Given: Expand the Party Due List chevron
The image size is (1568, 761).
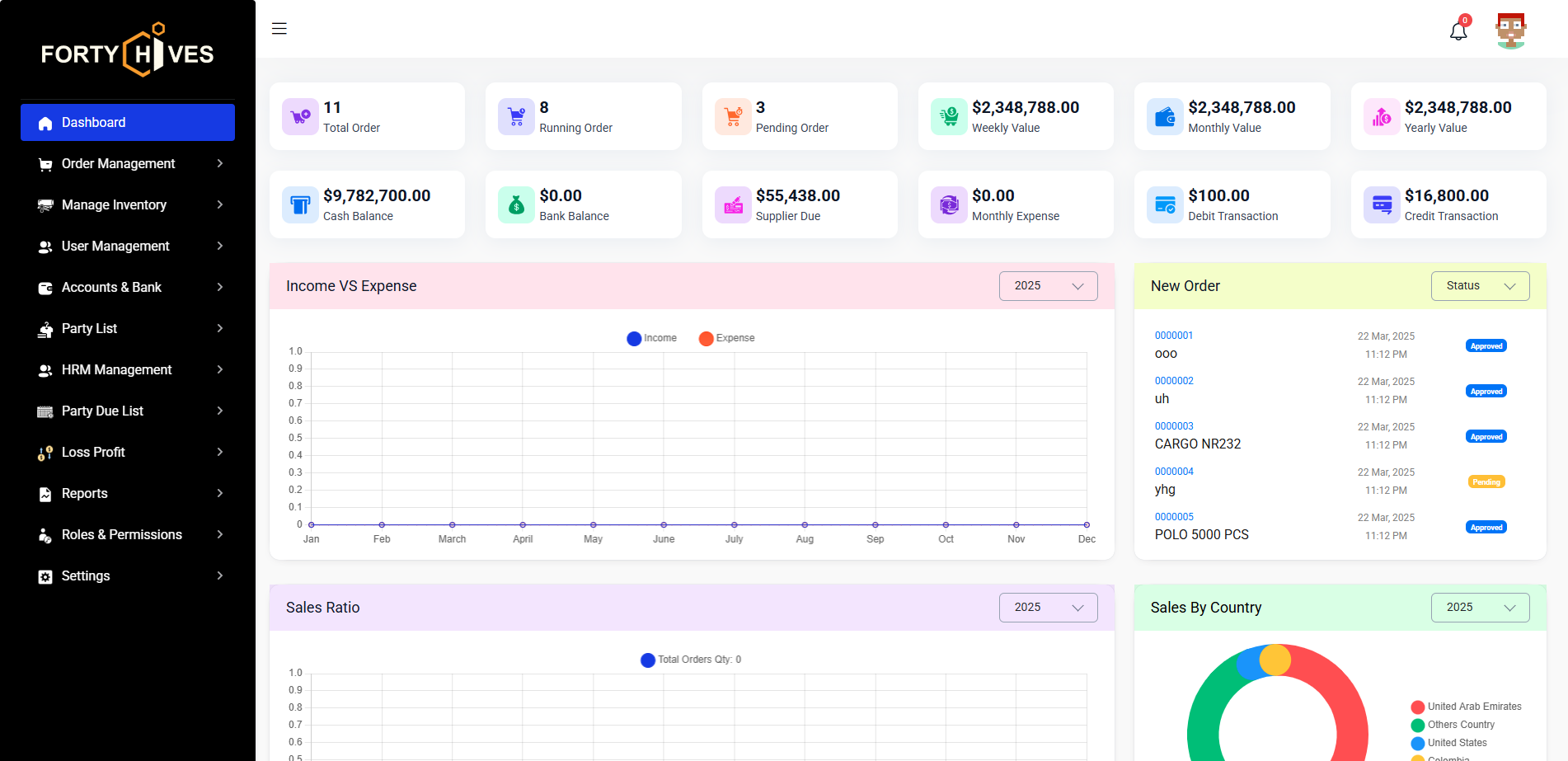Looking at the screenshot, I should [x=220, y=411].
